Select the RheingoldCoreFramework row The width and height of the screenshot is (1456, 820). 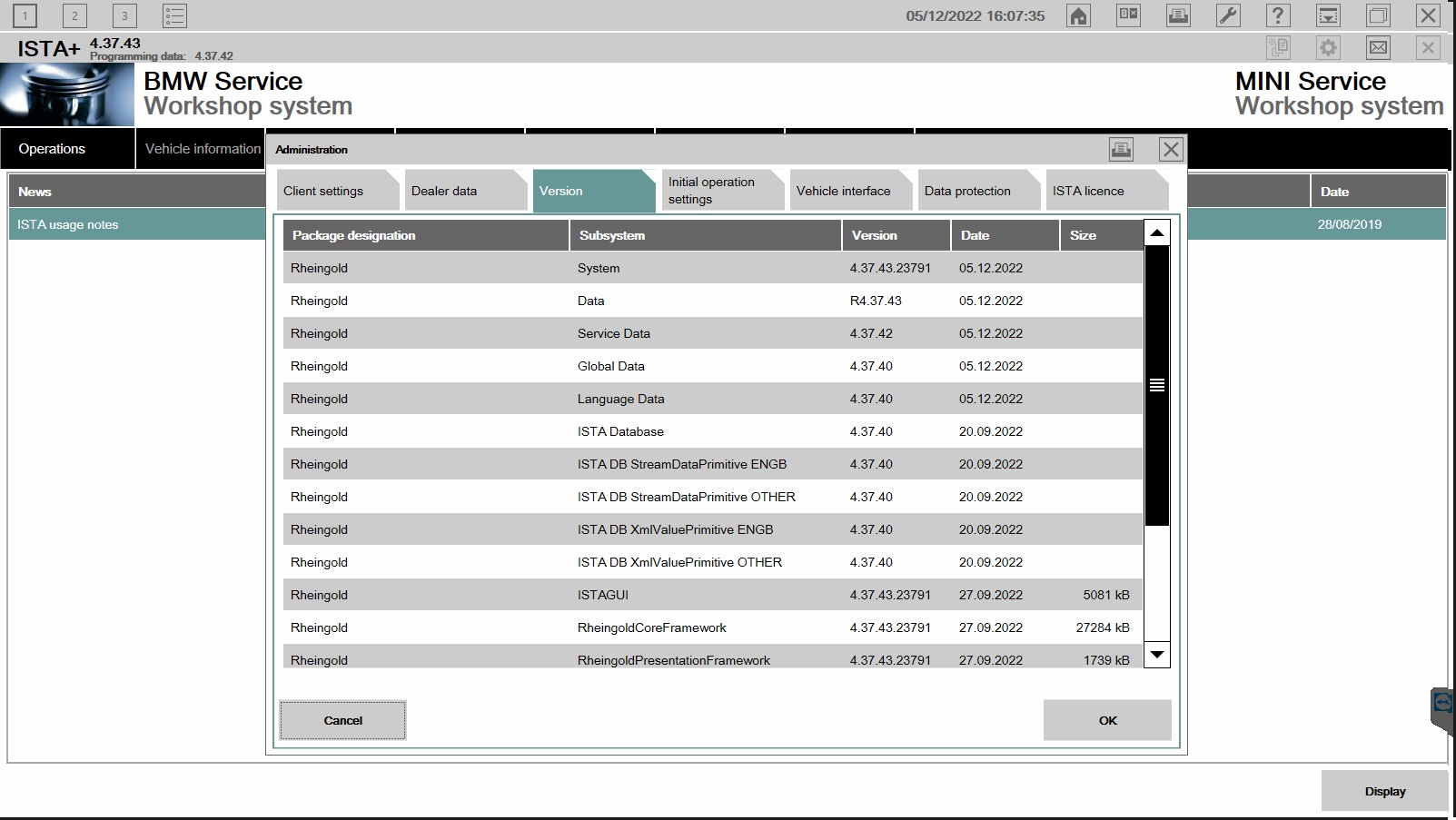coord(713,627)
